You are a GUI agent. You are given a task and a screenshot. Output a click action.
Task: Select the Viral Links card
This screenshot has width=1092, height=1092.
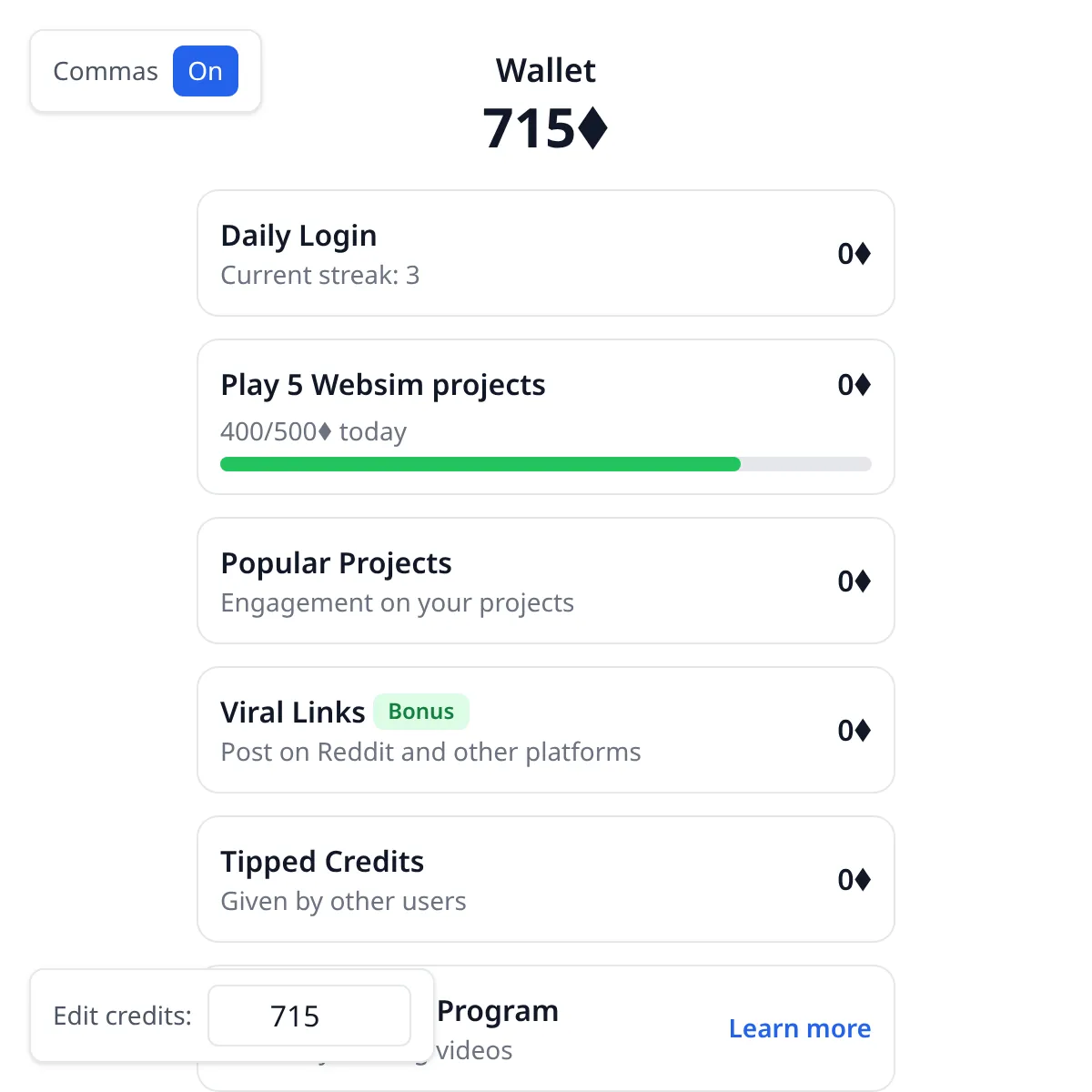point(546,730)
